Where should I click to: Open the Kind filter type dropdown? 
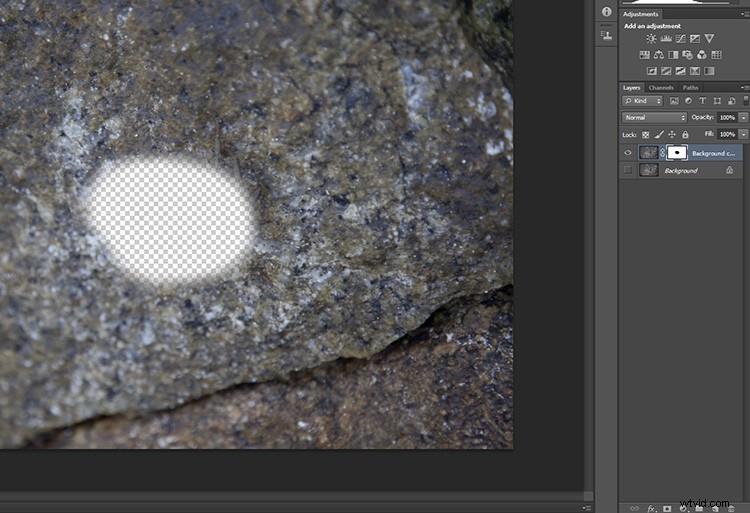point(642,101)
